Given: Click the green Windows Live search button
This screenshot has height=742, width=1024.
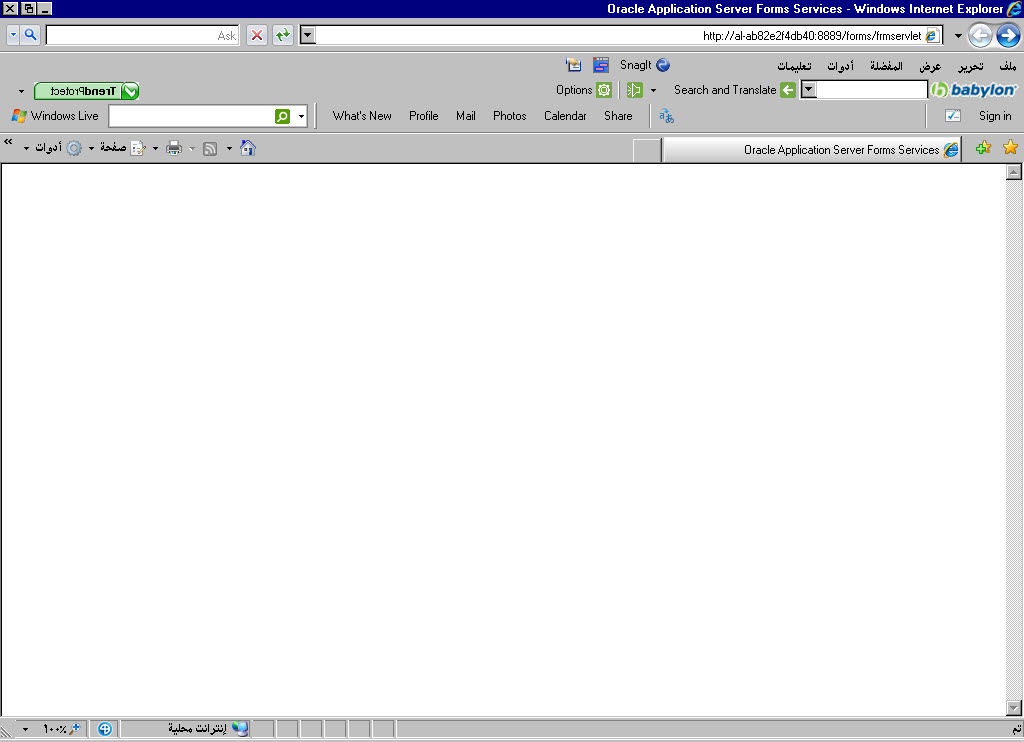Looking at the screenshot, I should [x=282, y=116].
